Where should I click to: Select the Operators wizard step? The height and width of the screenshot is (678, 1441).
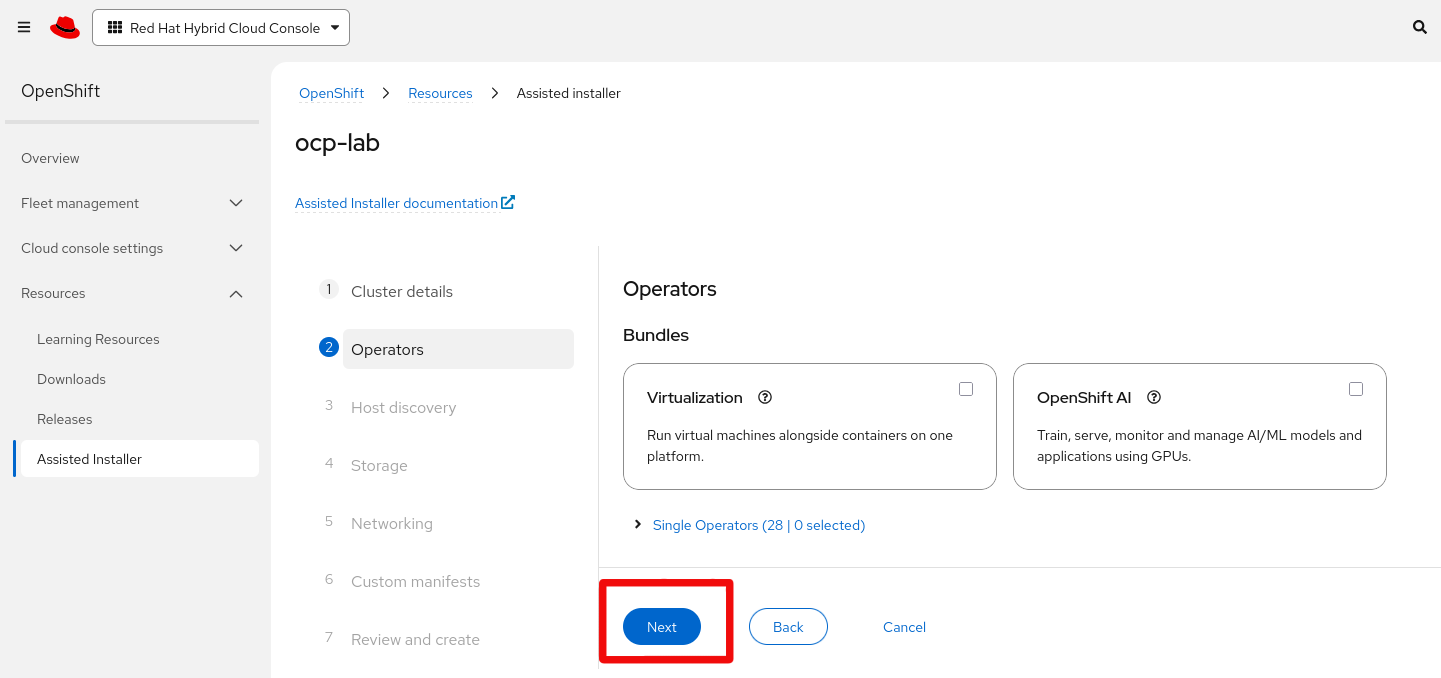(458, 349)
